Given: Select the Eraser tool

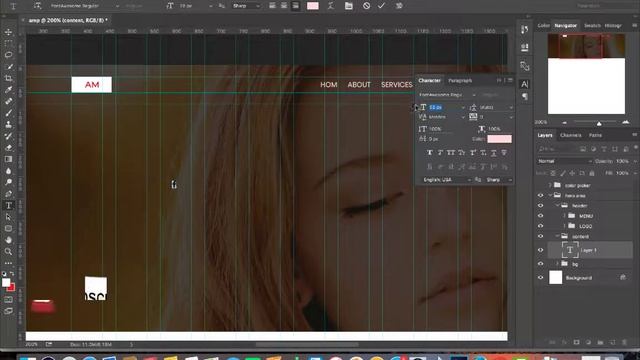Looking at the screenshot, I should (x=8, y=147).
